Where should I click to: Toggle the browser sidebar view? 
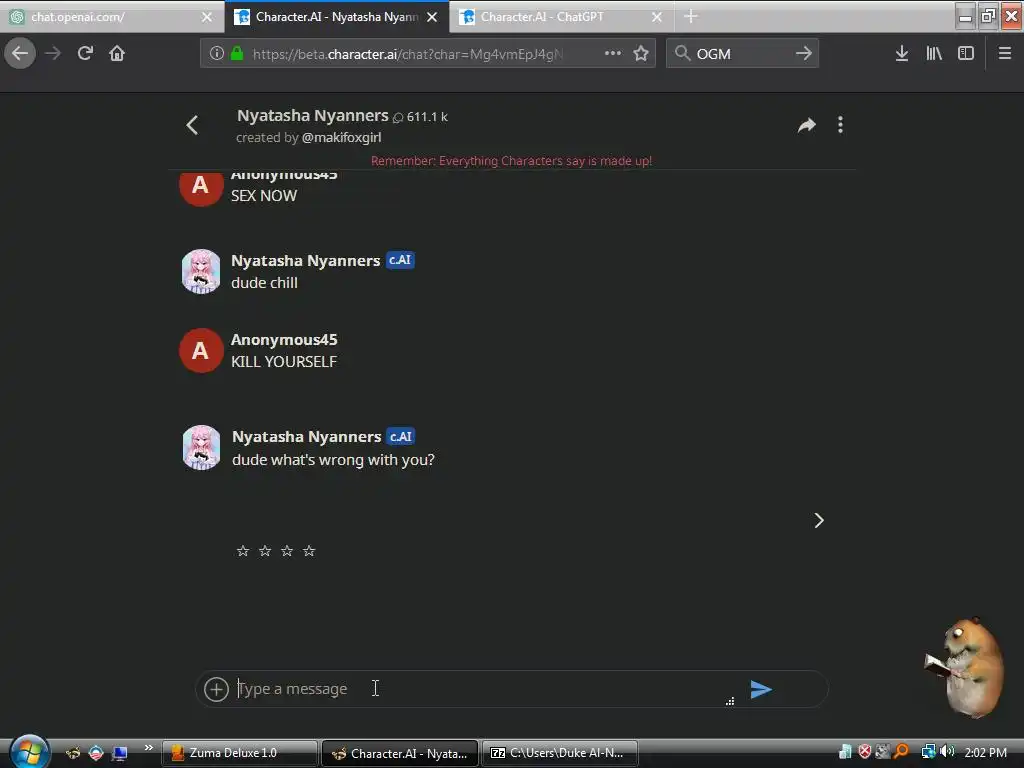(966, 54)
